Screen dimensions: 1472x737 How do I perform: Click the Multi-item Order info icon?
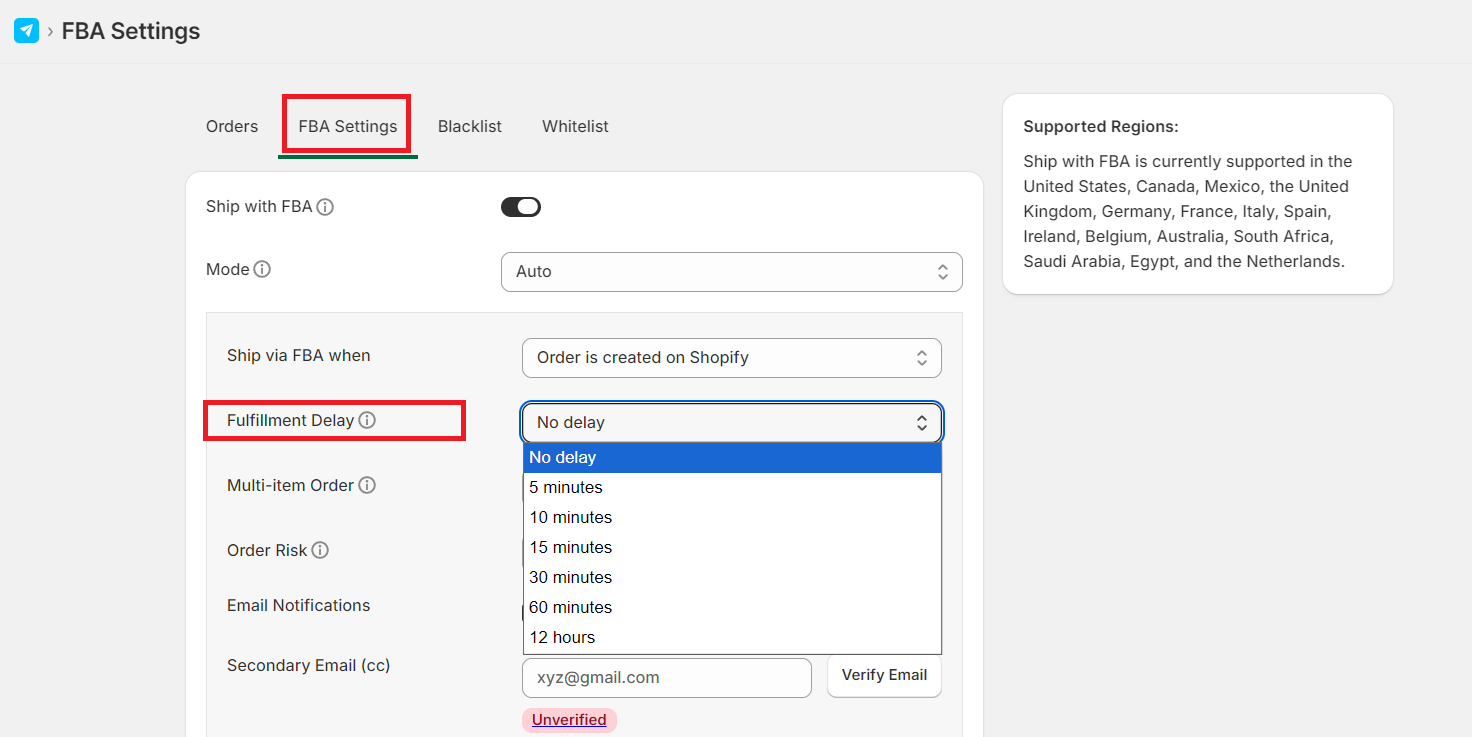click(x=367, y=486)
